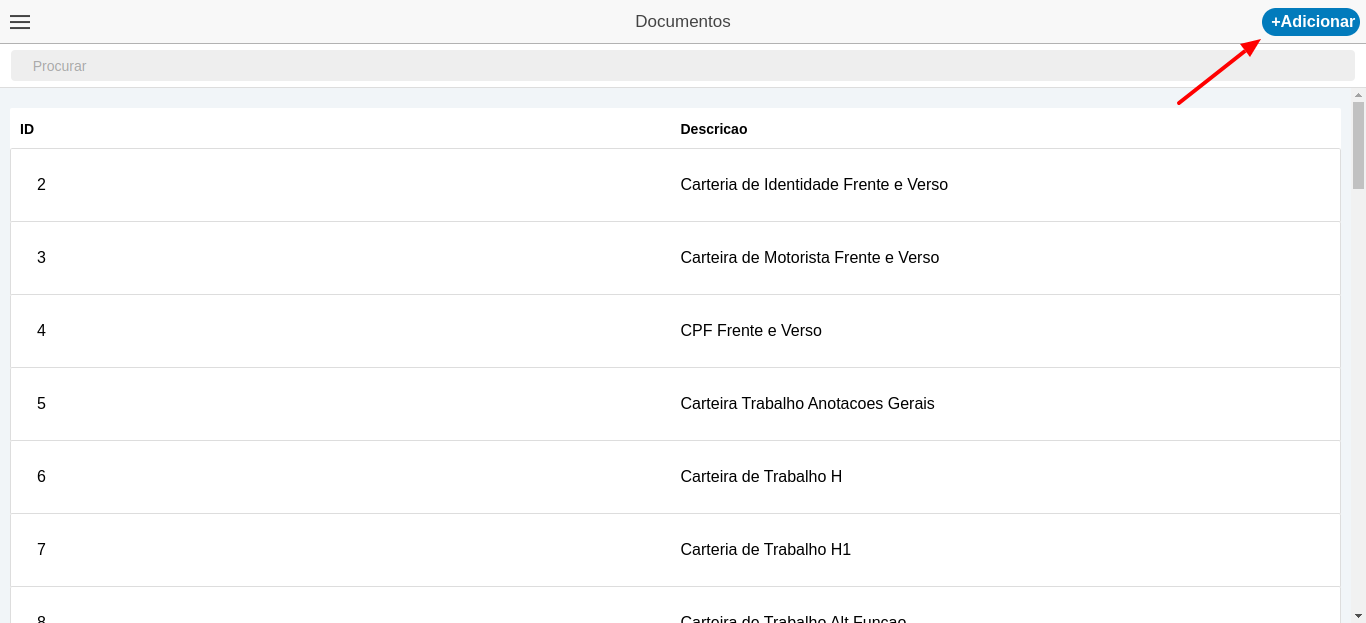Click inside the Procurar search field

coord(400,64)
